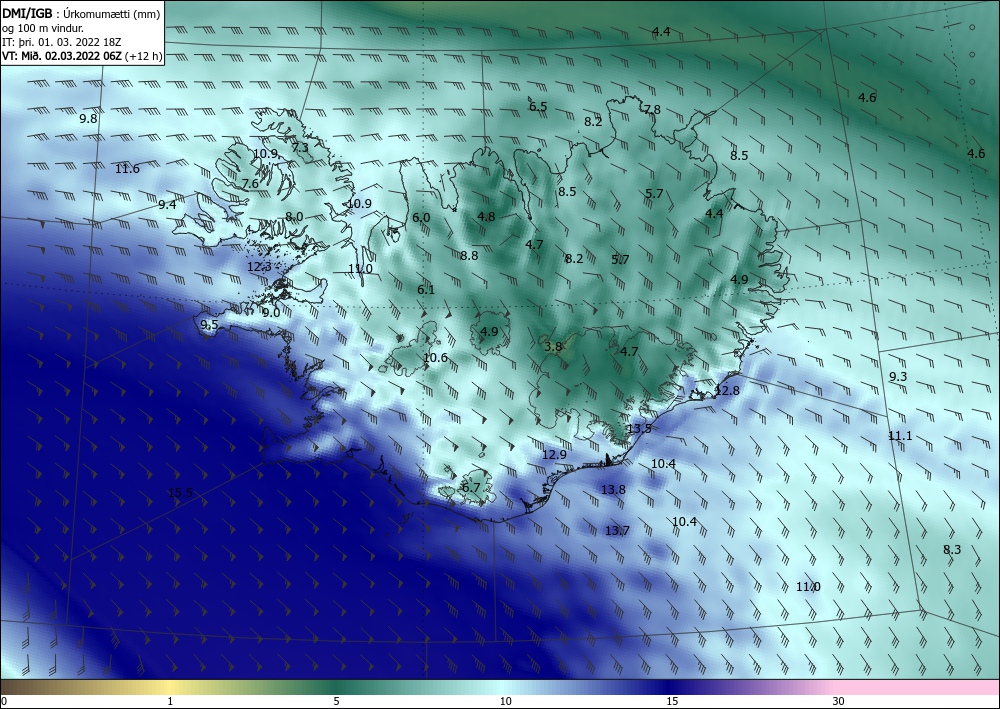
Task: Click the 7.8 value on the map
Action: tap(652, 110)
